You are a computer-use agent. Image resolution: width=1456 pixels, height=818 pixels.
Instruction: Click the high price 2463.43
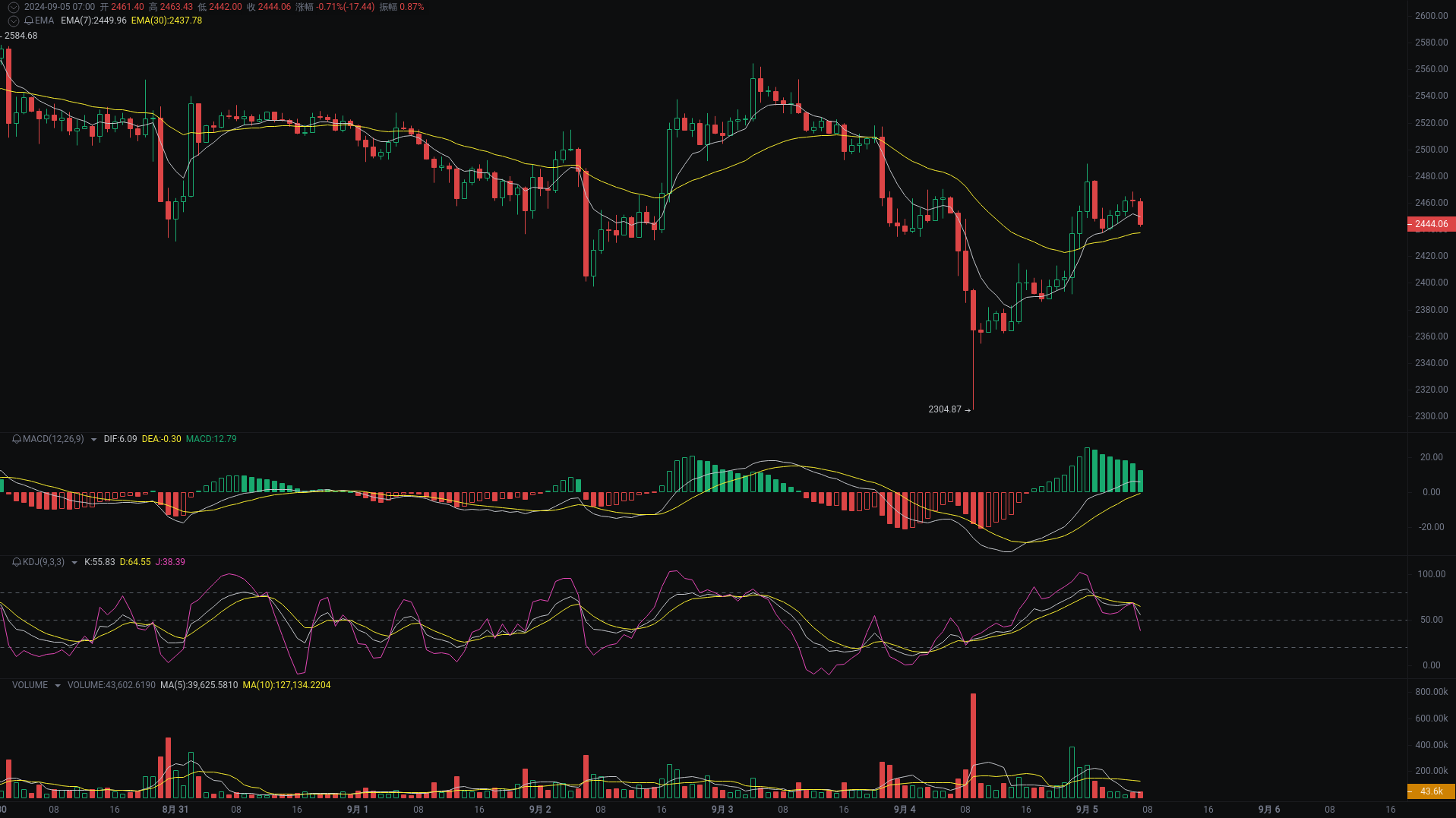point(176,7)
